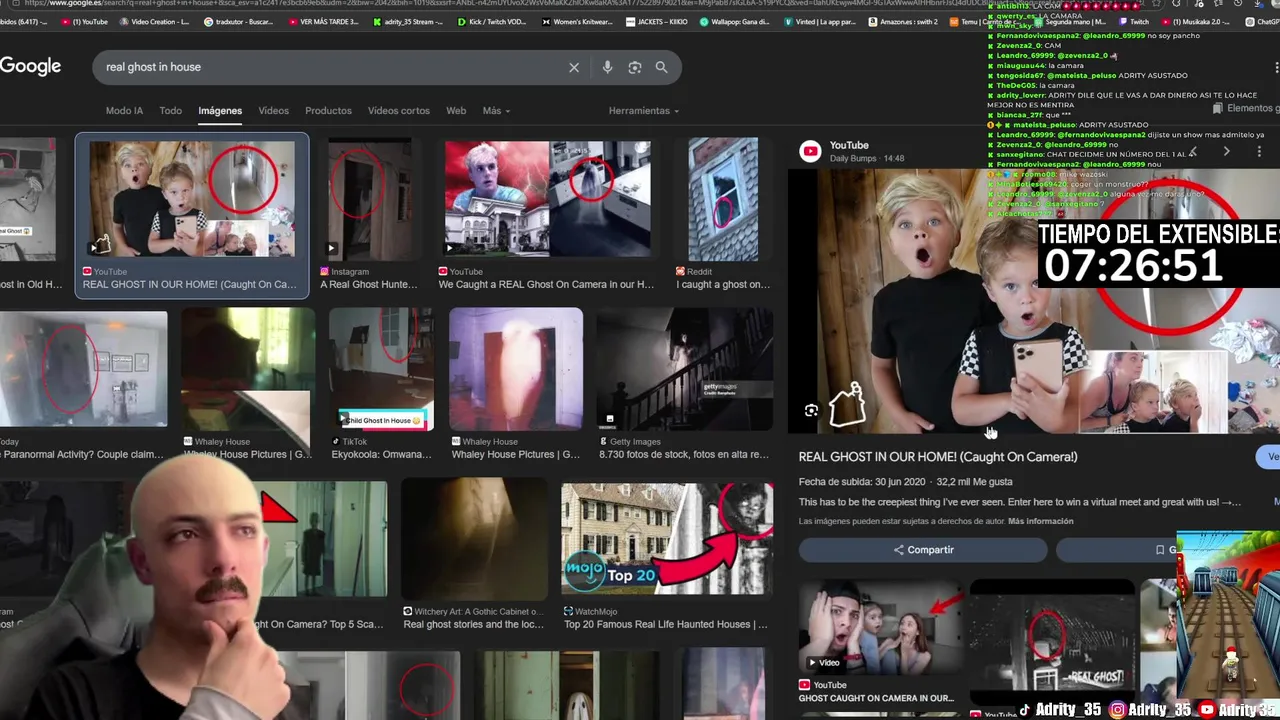Open the Más información copyright link

1040,521
